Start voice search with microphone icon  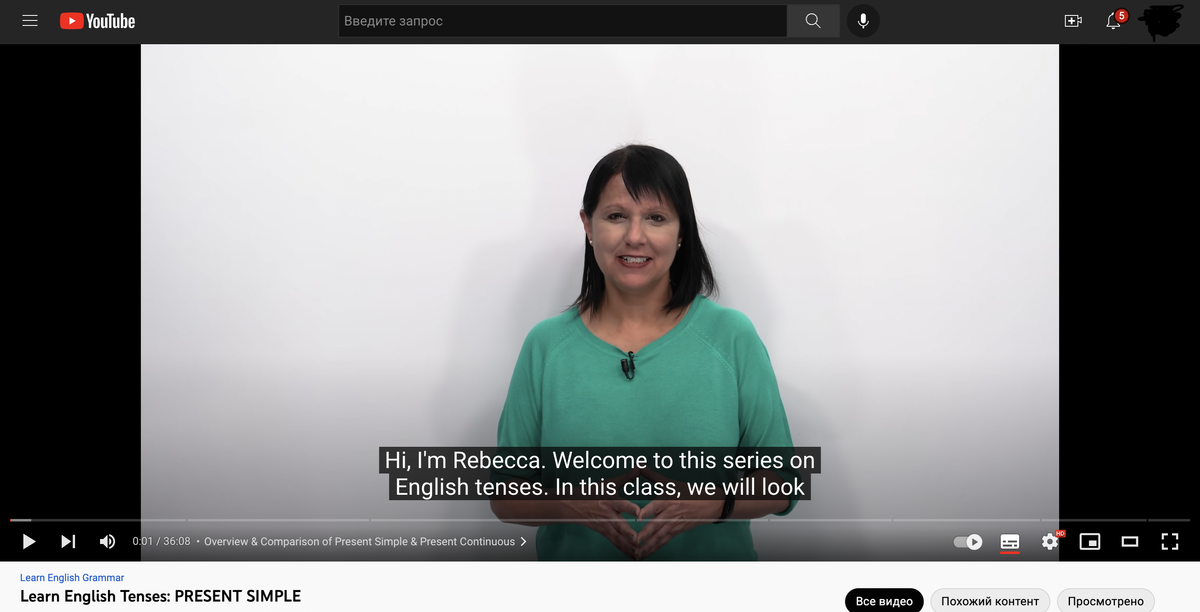863,21
